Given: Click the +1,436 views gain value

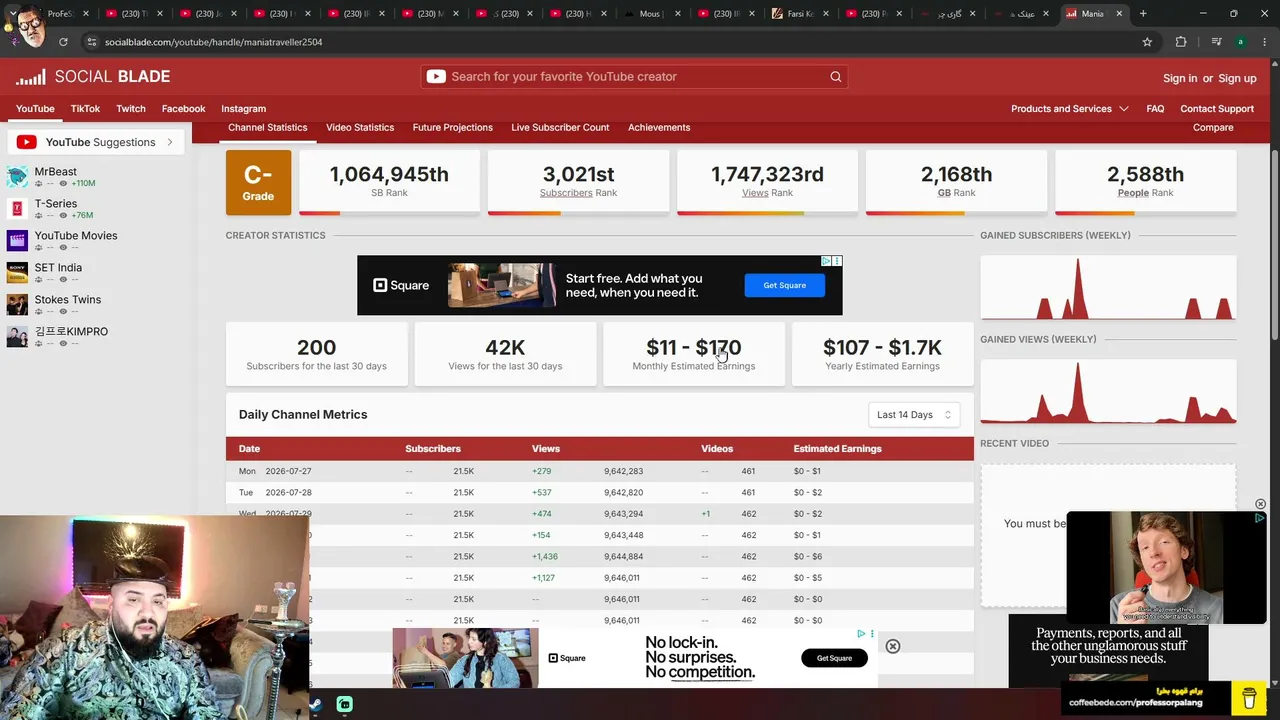Looking at the screenshot, I should (545, 557).
